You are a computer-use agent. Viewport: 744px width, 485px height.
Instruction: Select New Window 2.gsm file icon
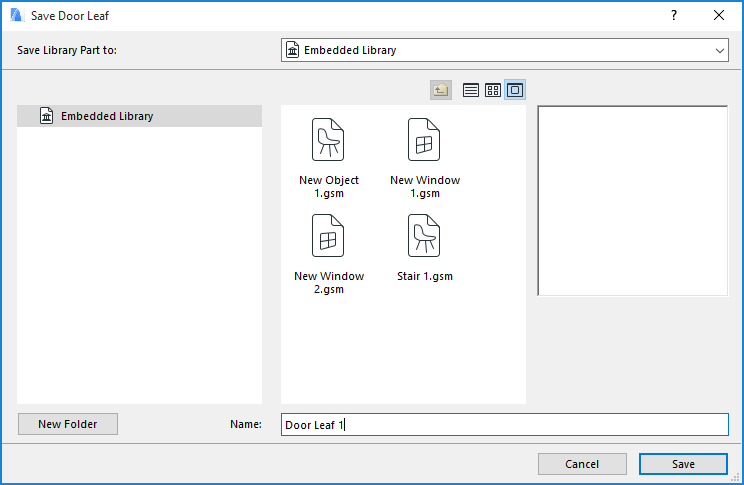click(328, 235)
